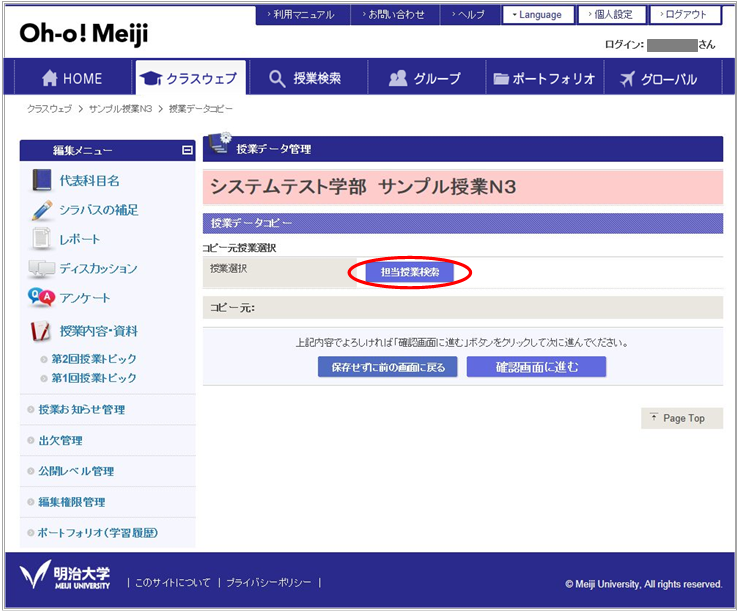740x611 pixels.
Task: Open the グループ tab
Action: (x=427, y=78)
